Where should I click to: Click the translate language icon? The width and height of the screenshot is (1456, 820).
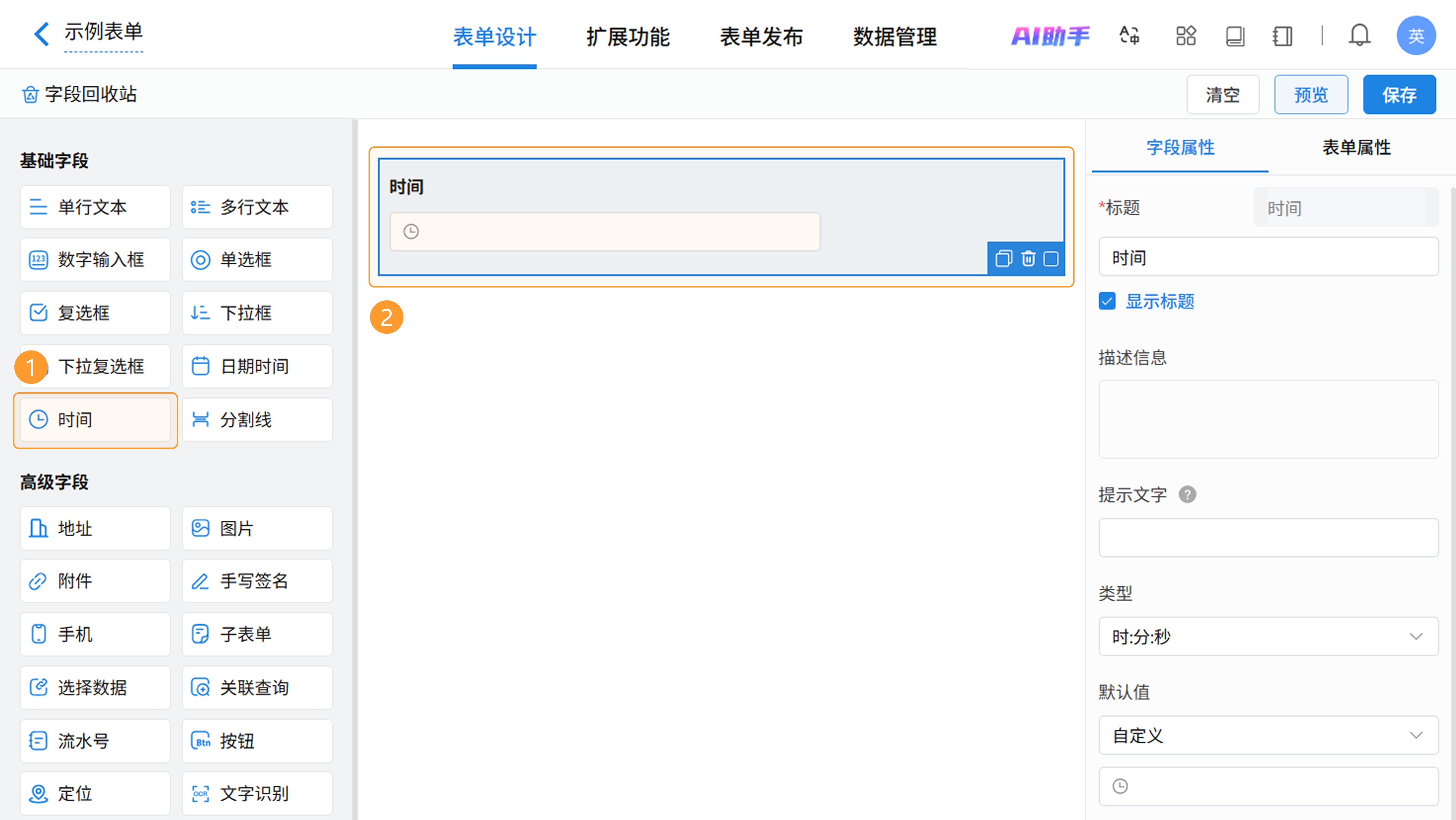[x=1129, y=36]
